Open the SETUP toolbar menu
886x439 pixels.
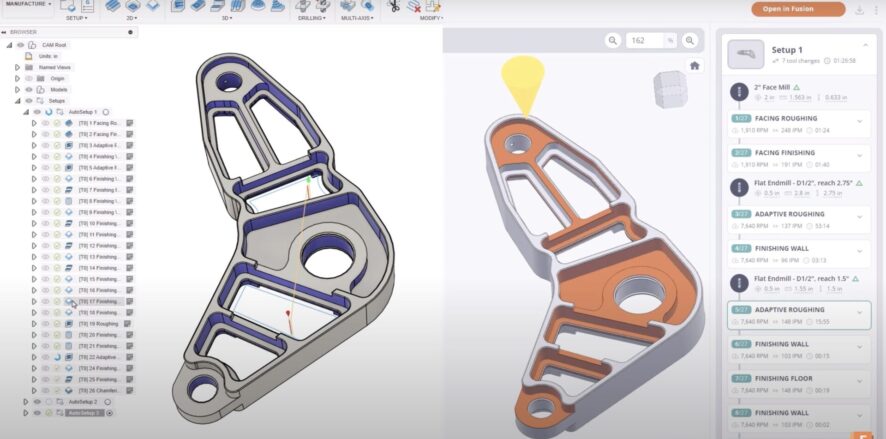pos(77,18)
